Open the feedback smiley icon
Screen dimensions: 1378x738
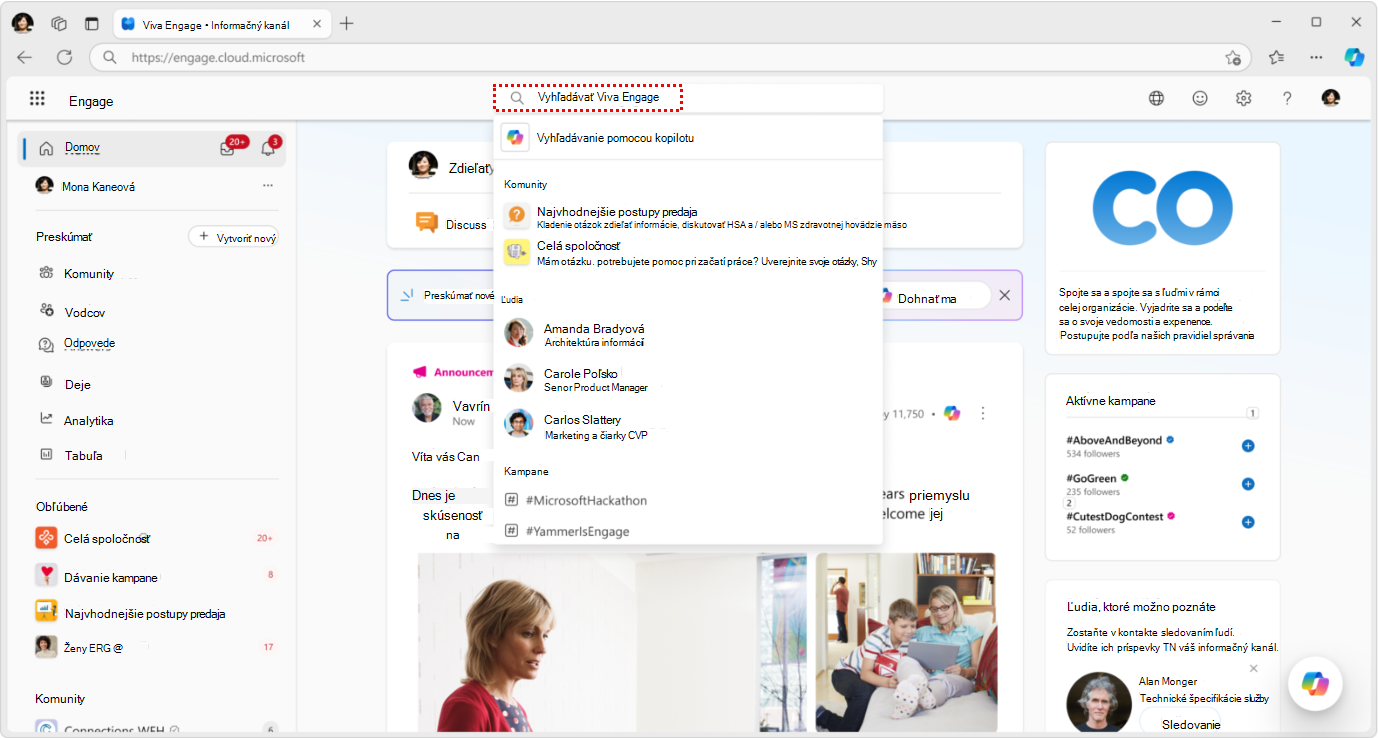pos(1200,98)
